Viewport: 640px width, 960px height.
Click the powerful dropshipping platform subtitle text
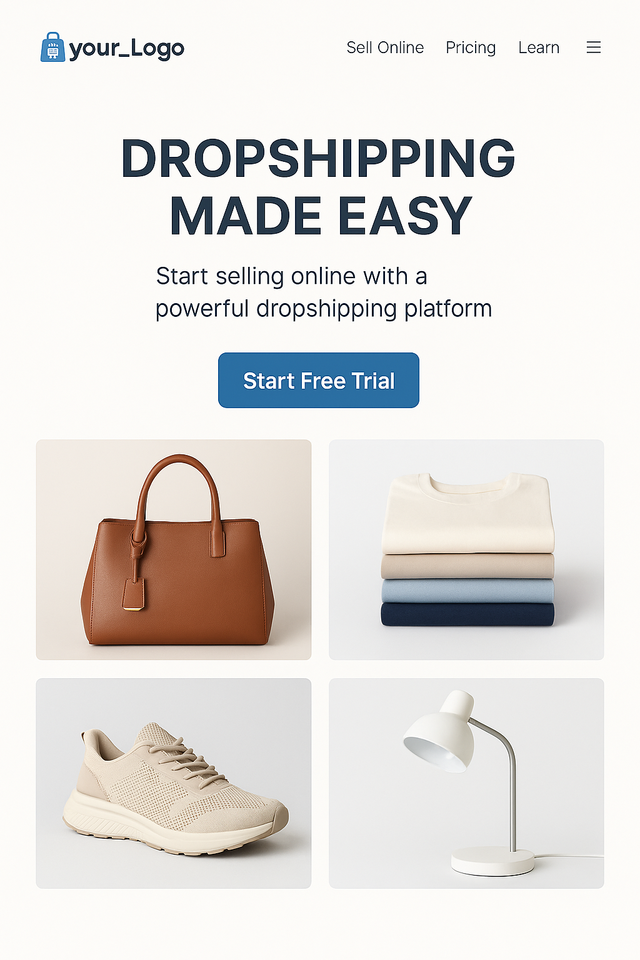pyautogui.click(x=323, y=308)
